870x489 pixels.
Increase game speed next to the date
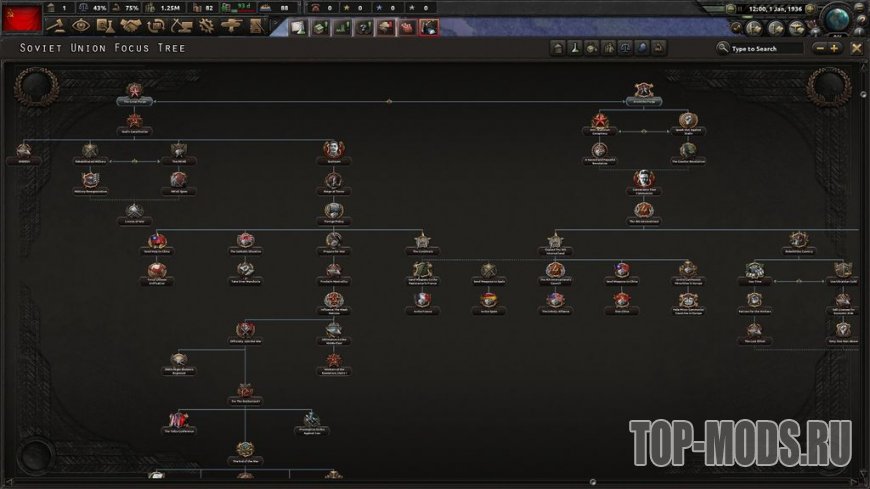coord(810,9)
